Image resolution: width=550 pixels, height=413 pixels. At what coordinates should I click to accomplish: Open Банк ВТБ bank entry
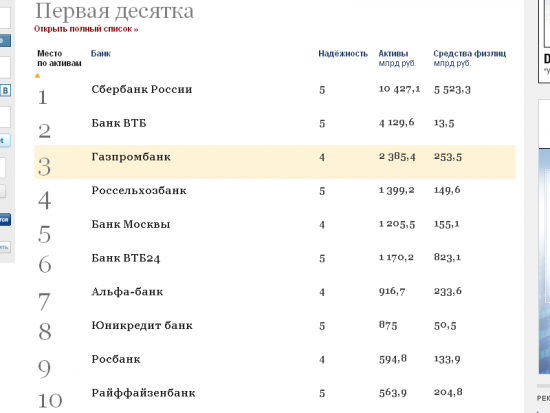(119, 124)
